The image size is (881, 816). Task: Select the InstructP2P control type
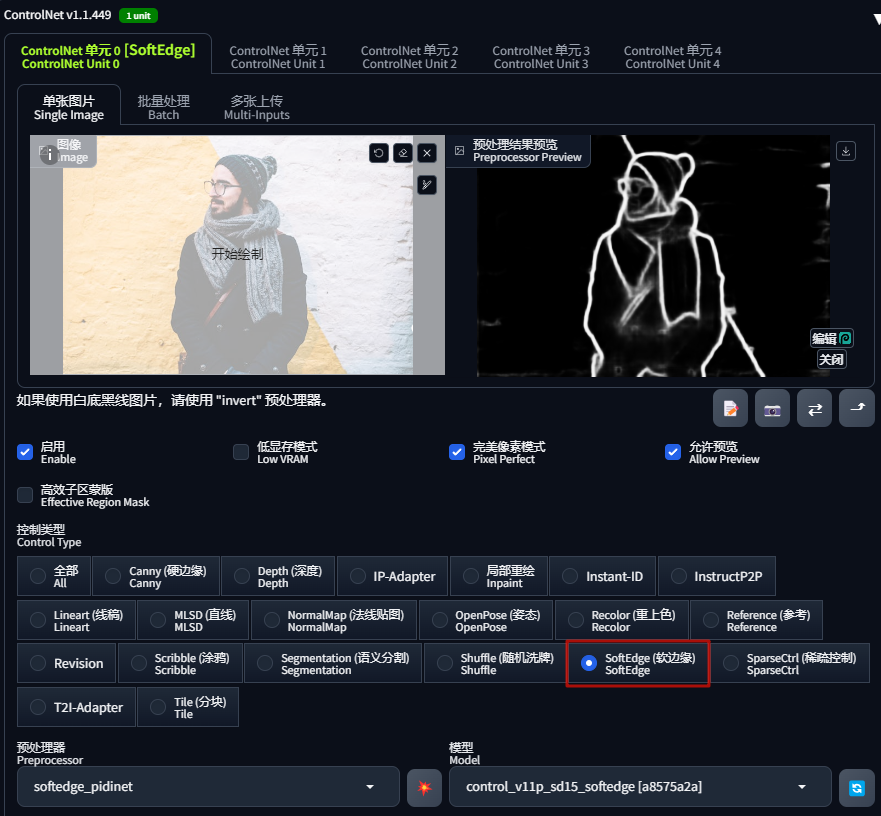click(716, 576)
